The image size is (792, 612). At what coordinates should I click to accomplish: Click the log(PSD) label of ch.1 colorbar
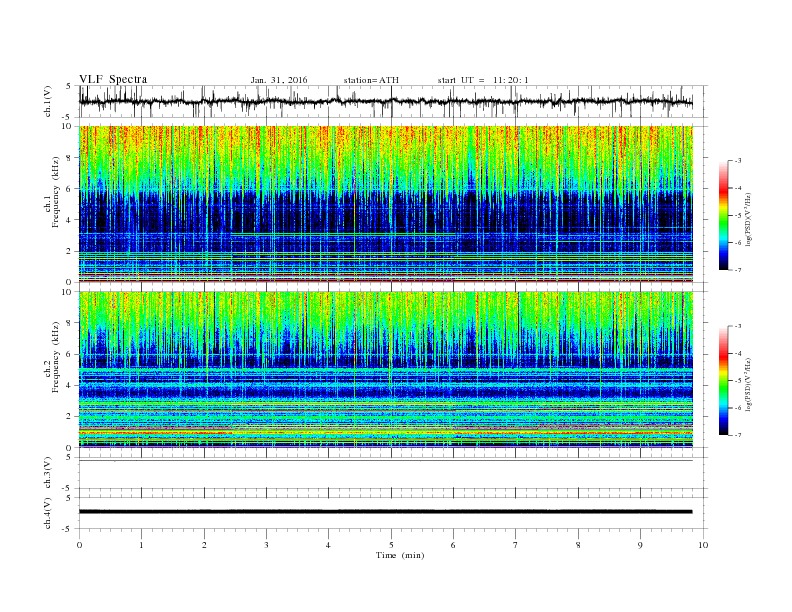(x=749, y=219)
